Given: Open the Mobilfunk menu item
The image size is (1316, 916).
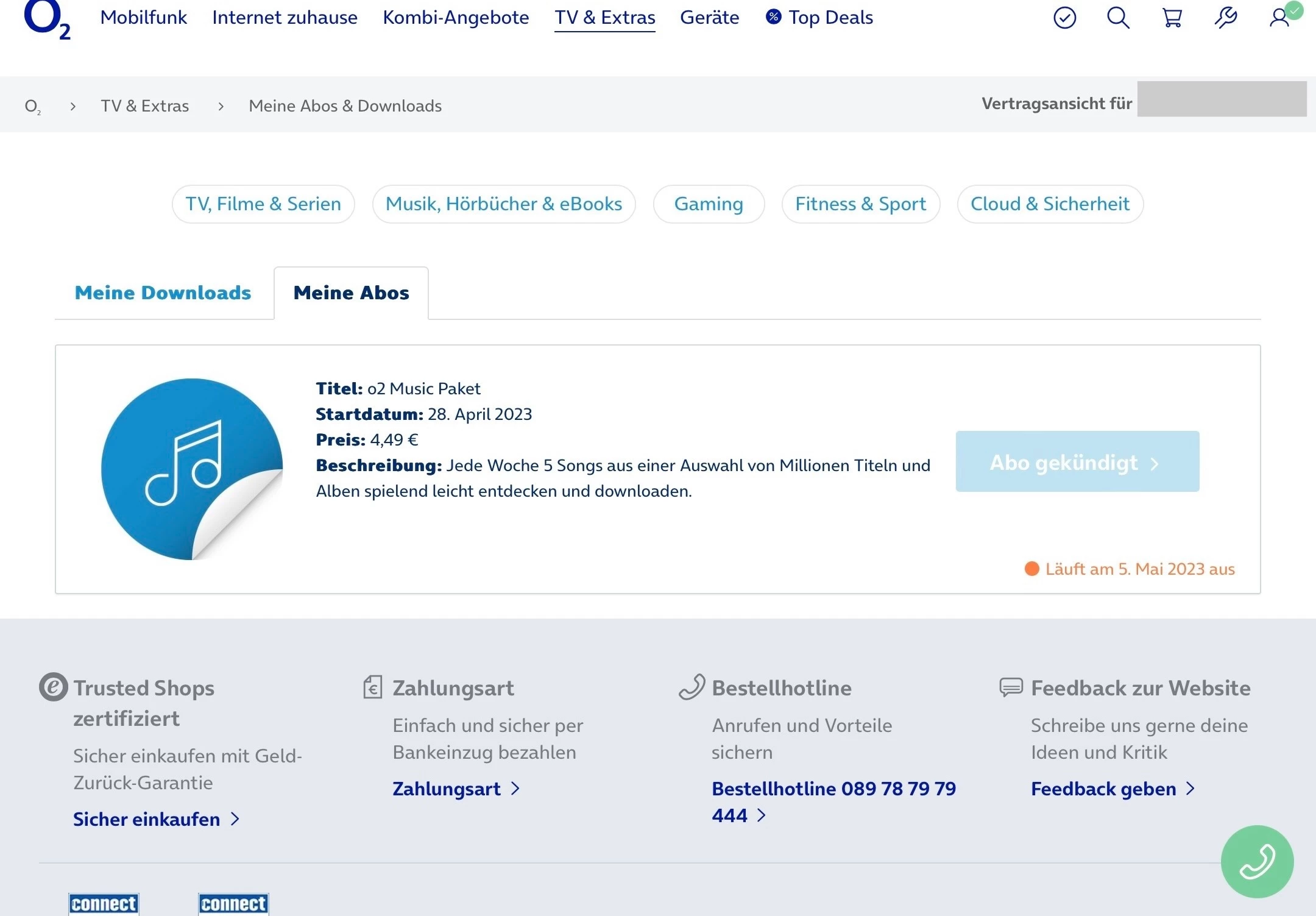Looking at the screenshot, I should (143, 18).
